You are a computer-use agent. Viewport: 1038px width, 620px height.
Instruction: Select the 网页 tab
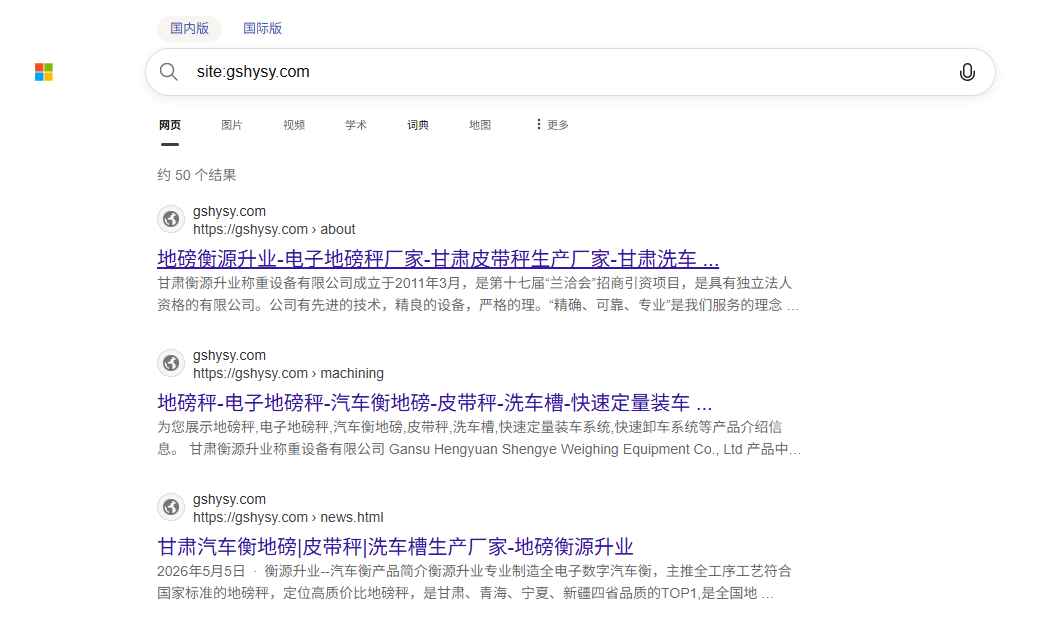(169, 124)
